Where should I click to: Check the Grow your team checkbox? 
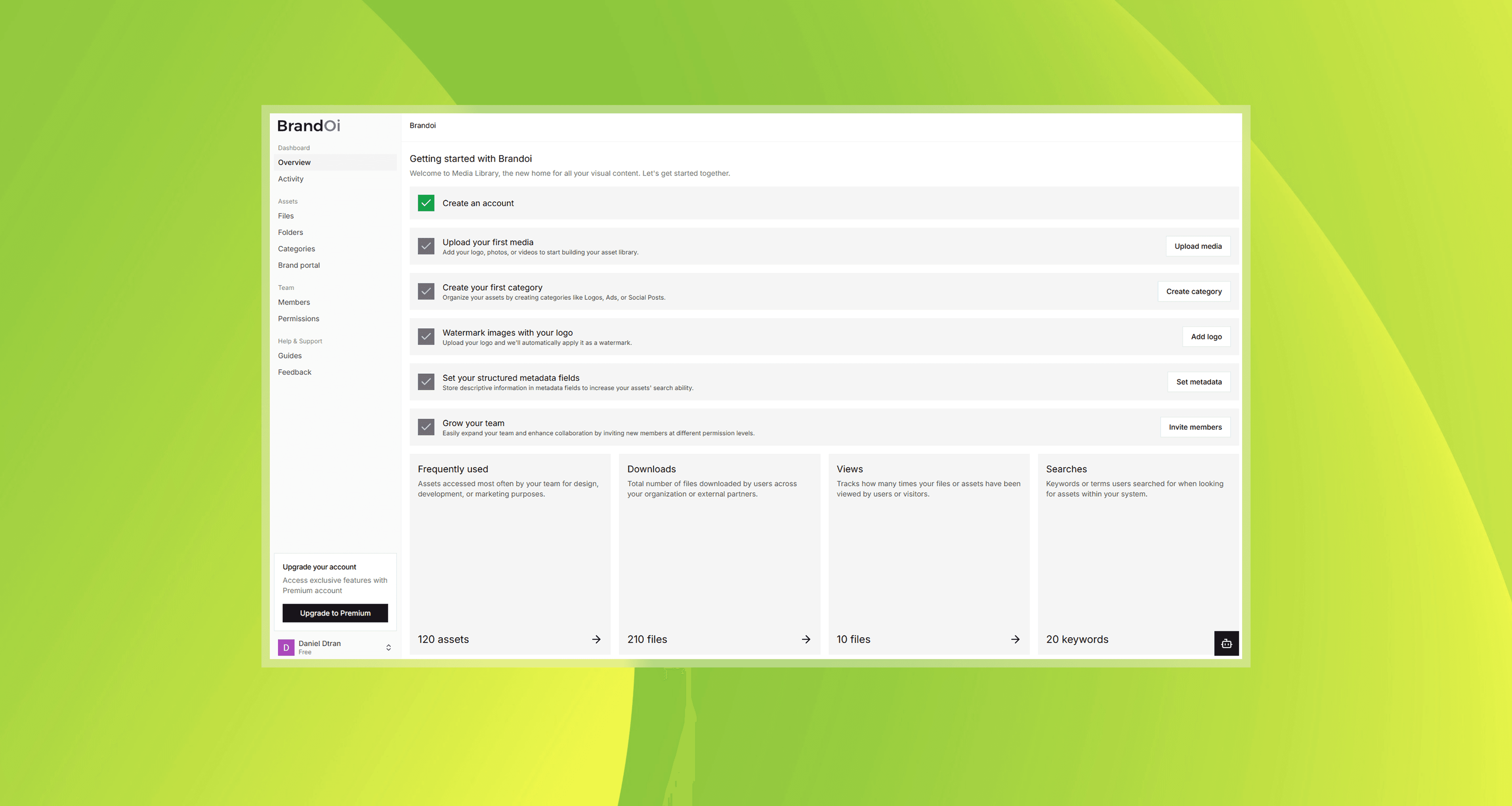[426, 427]
